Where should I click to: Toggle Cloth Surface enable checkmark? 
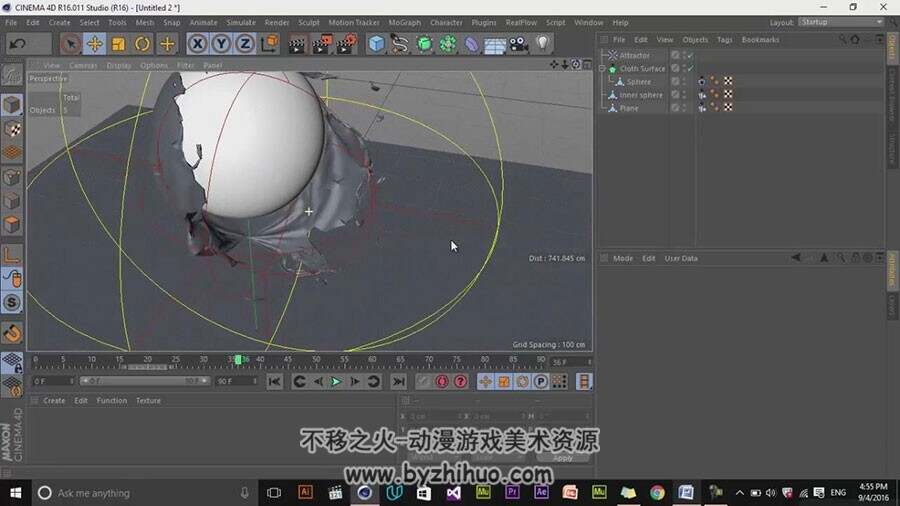point(690,68)
